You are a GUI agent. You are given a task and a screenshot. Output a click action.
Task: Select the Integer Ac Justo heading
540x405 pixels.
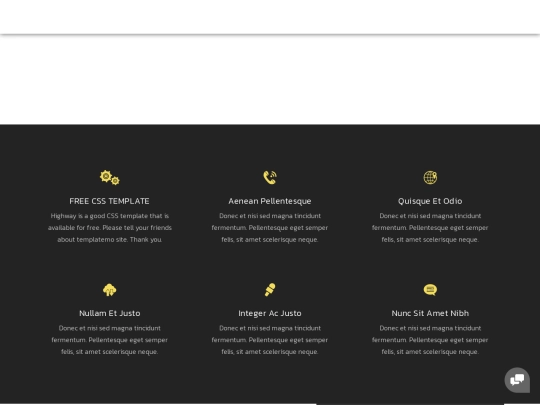pos(270,313)
